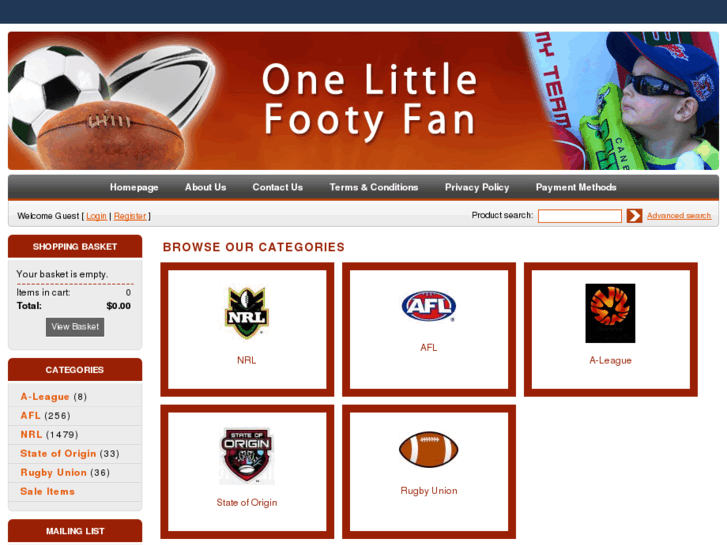Open Terms & Conditions page

[x=374, y=187]
